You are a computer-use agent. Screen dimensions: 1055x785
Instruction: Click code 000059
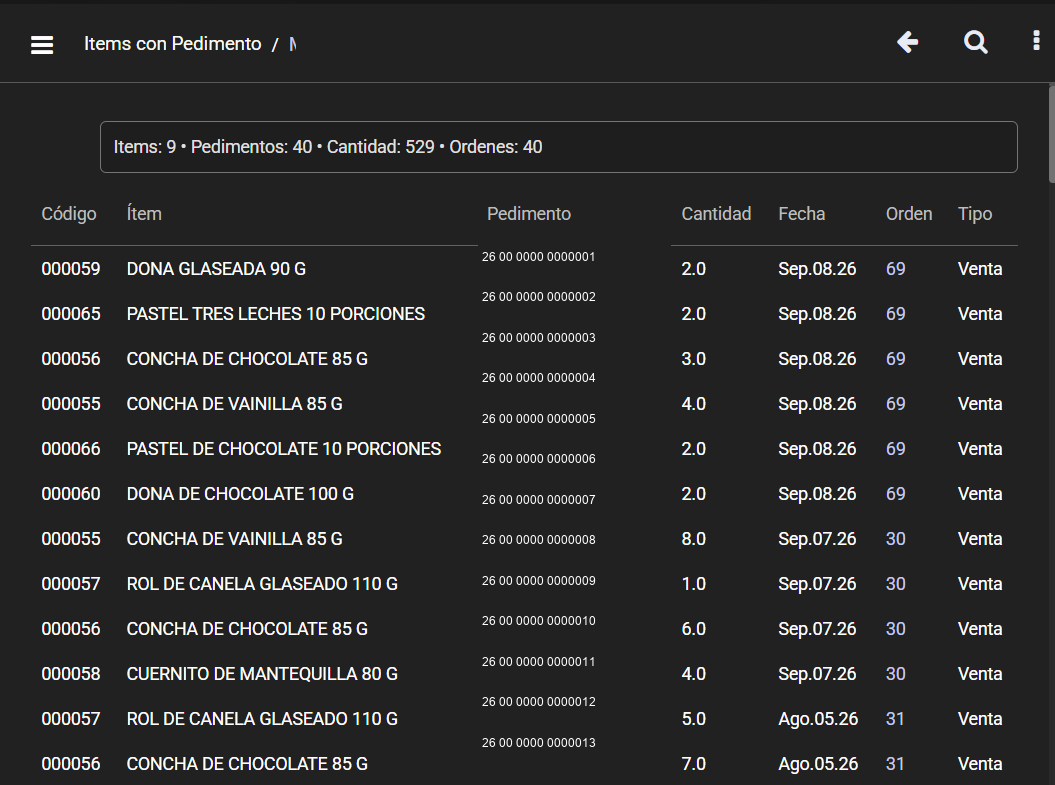(71, 269)
